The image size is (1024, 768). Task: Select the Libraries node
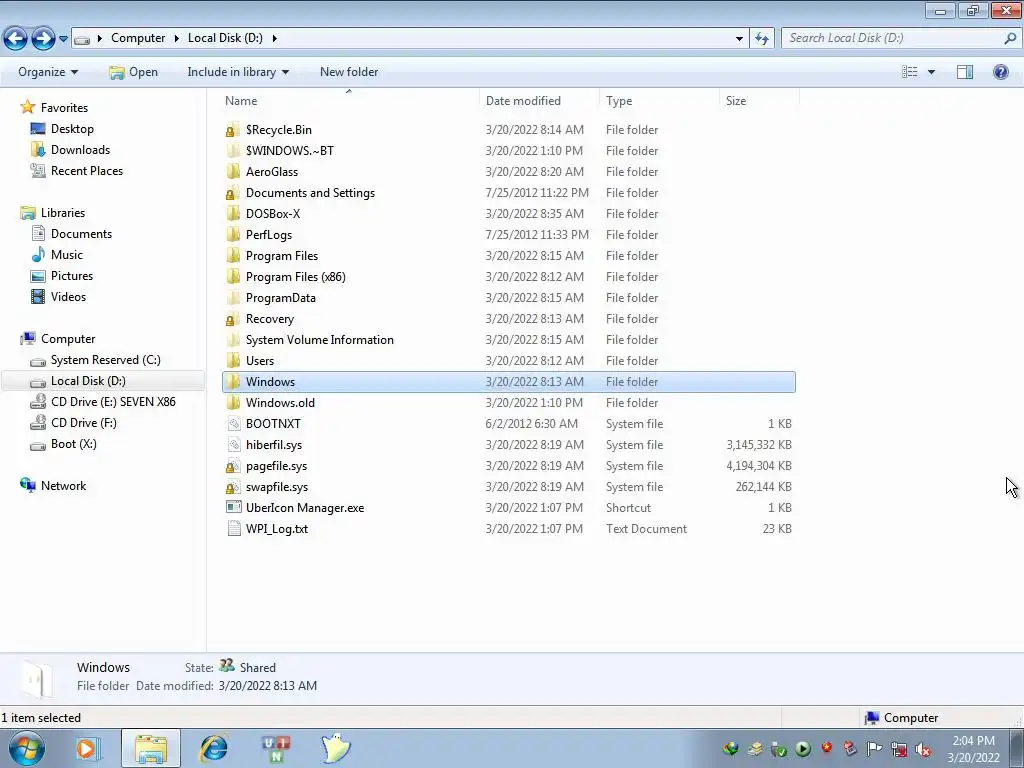coord(63,213)
